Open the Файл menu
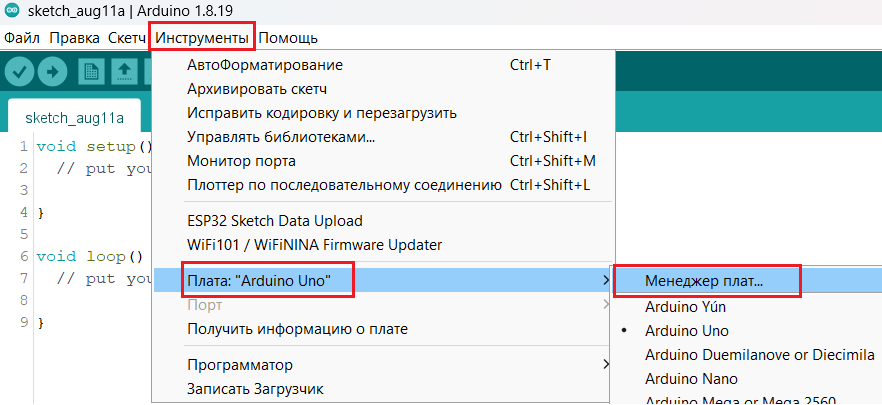Image resolution: width=882 pixels, height=405 pixels. pyautogui.click(x=22, y=38)
